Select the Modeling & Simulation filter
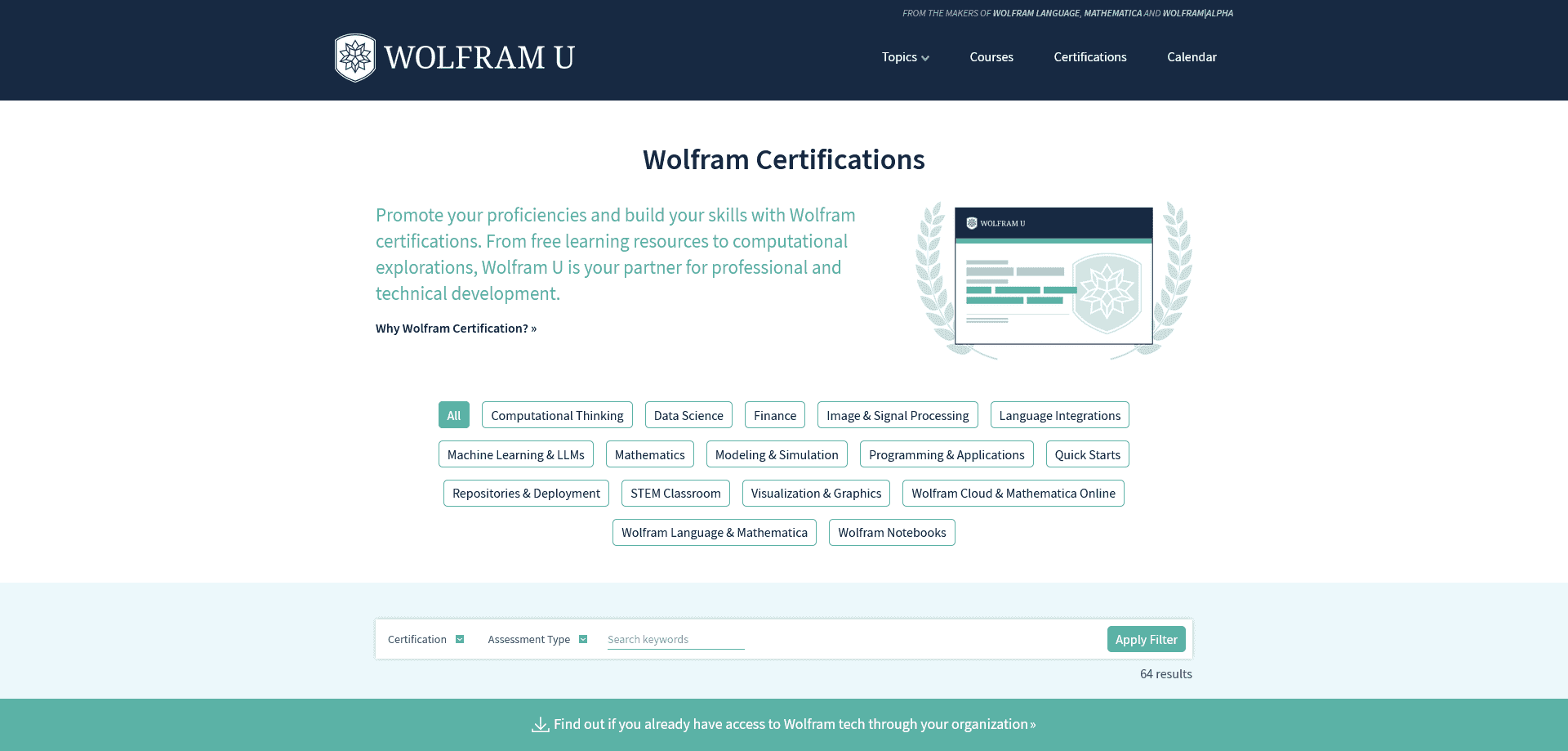 [777, 454]
